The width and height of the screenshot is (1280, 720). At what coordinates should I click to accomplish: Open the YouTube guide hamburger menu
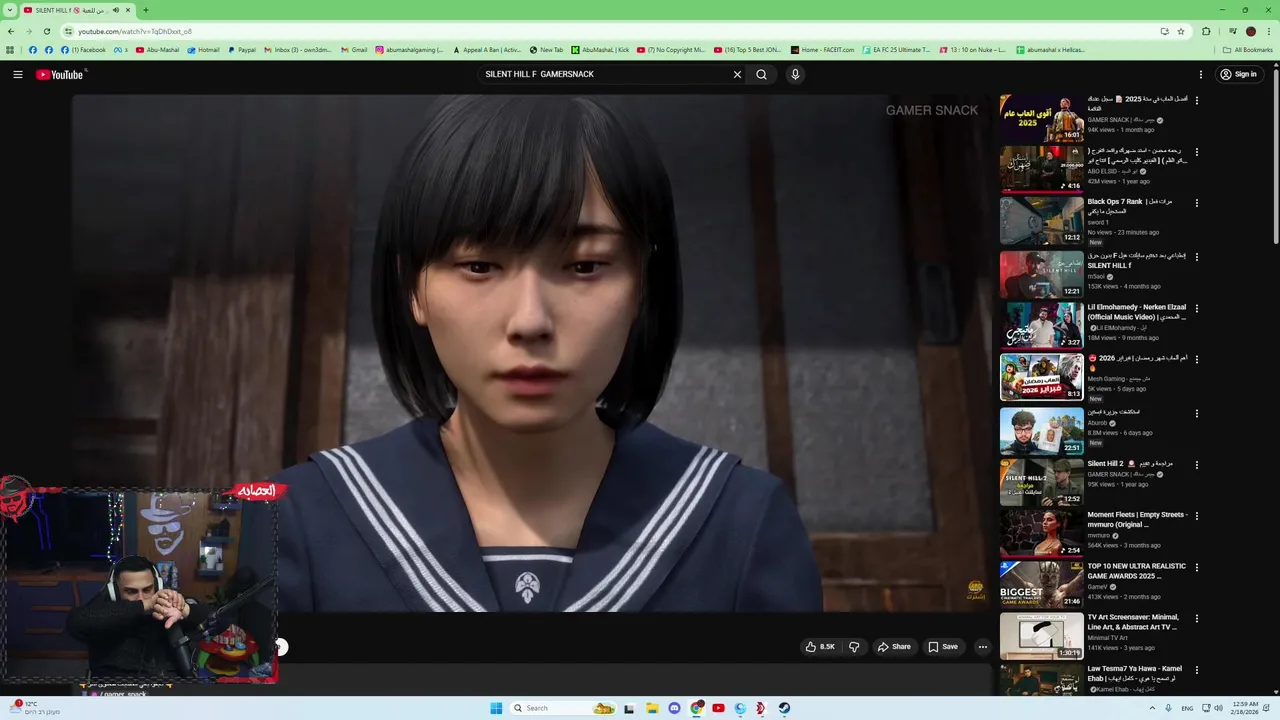(17, 75)
